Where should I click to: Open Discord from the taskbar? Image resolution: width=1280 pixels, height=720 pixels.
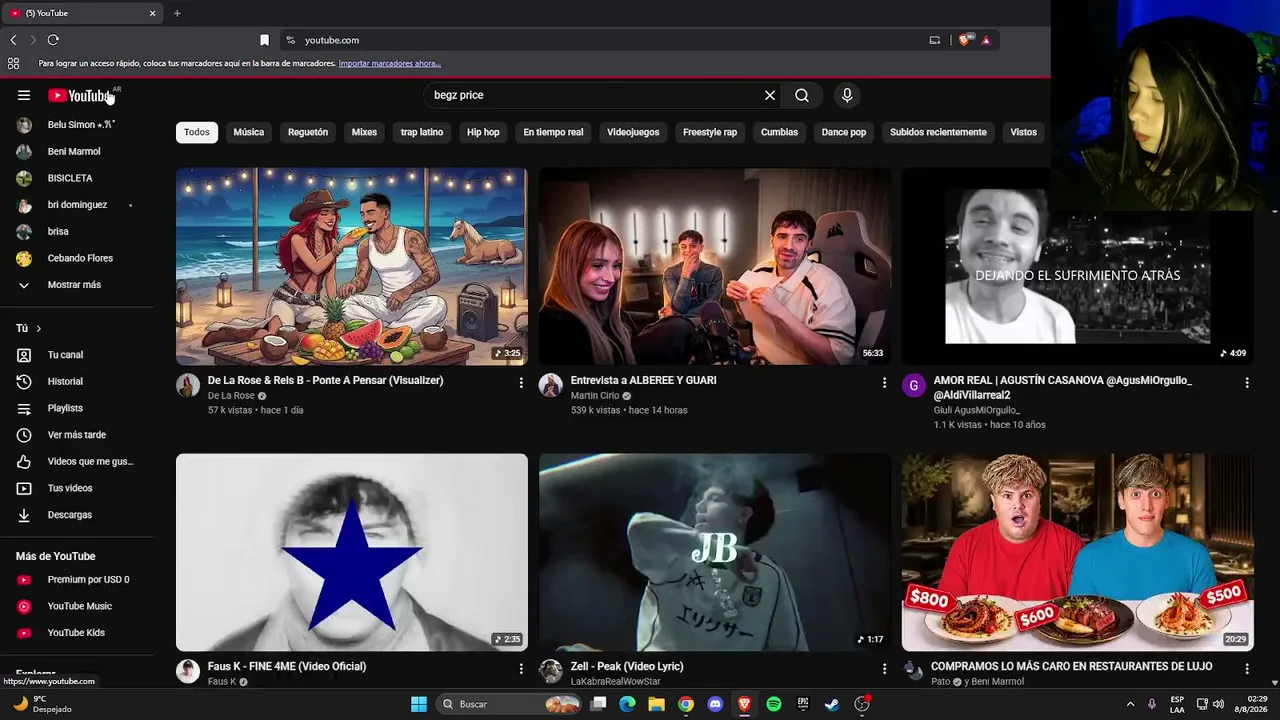click(715, 704)
